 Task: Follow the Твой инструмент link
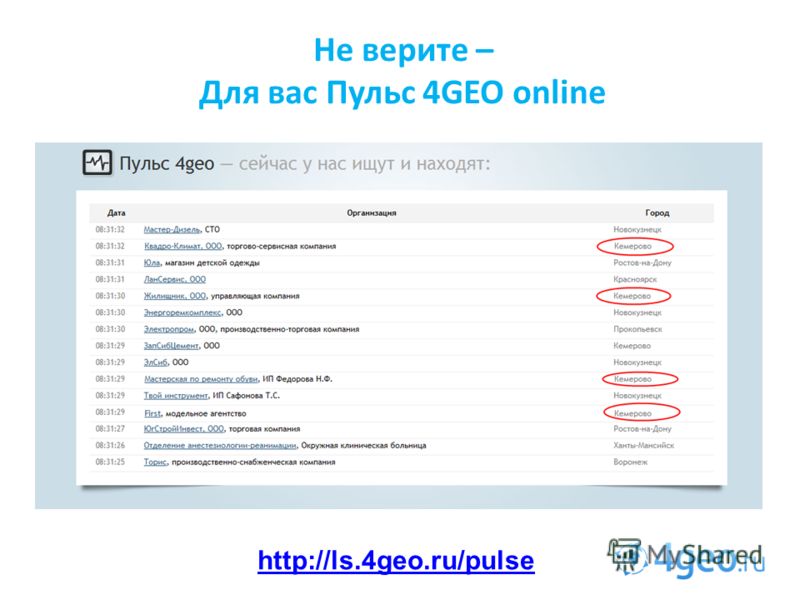click(176, 395)
